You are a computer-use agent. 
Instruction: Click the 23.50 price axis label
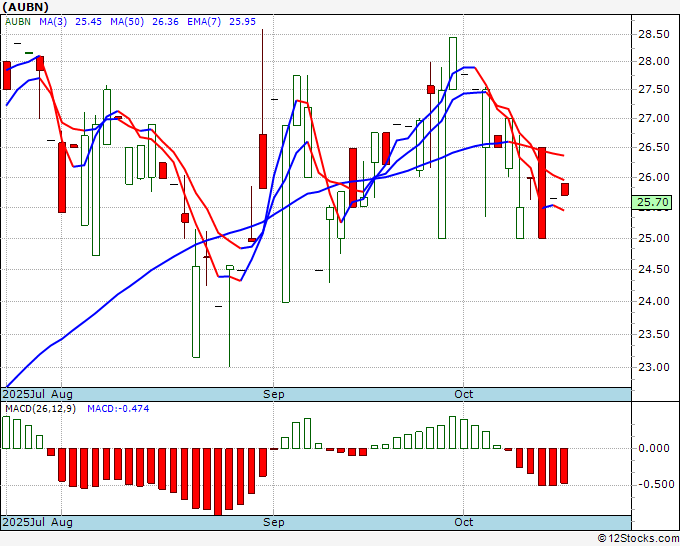tap(654, 334)
